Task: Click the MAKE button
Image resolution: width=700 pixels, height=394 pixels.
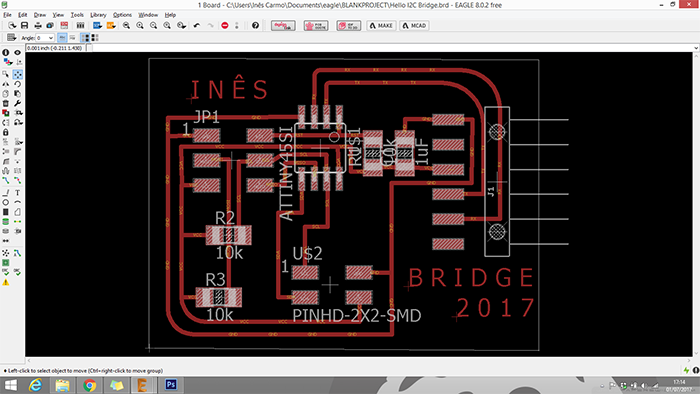Action: [382, 25]
